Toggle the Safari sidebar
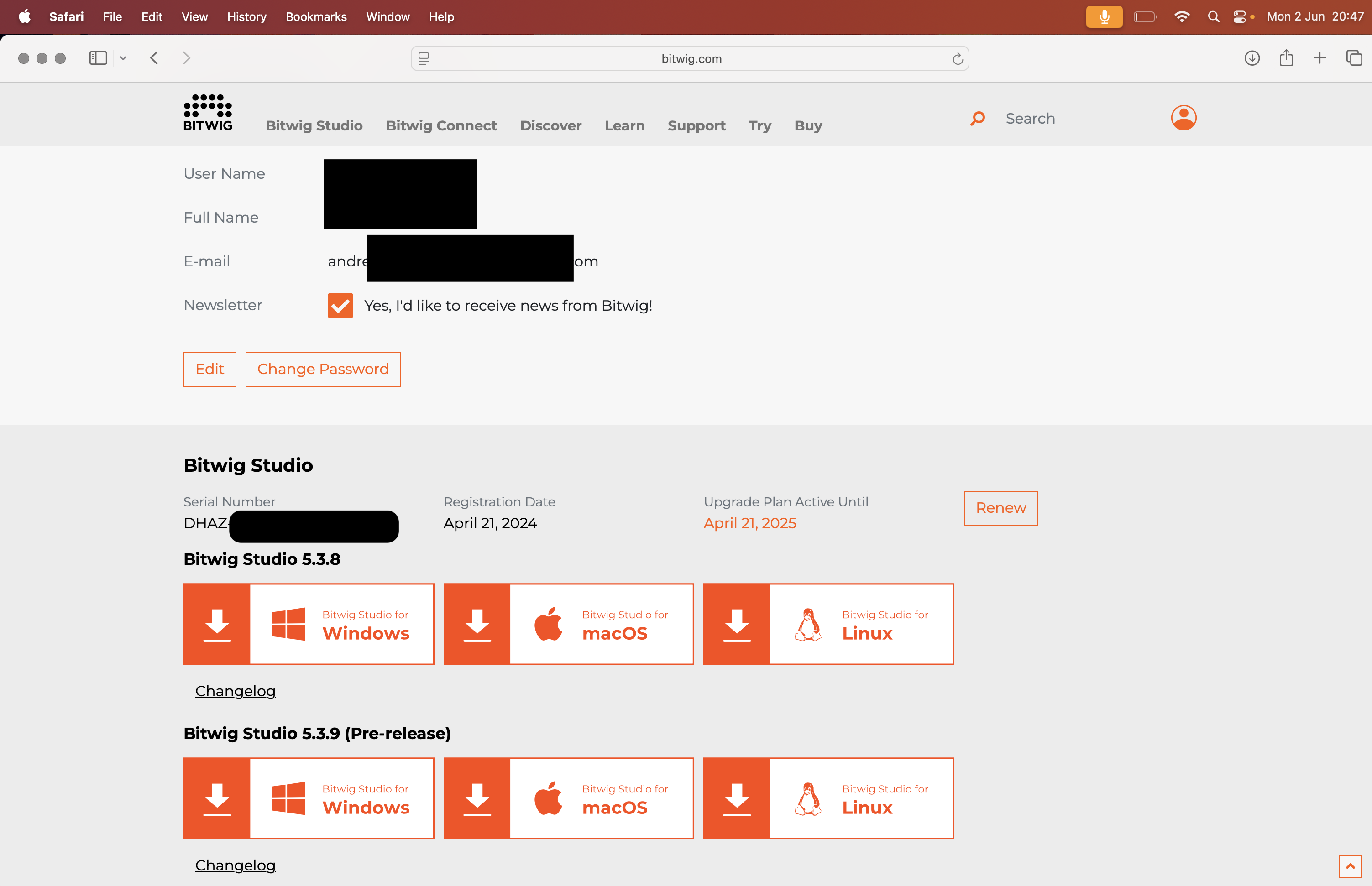 point(98,58)
